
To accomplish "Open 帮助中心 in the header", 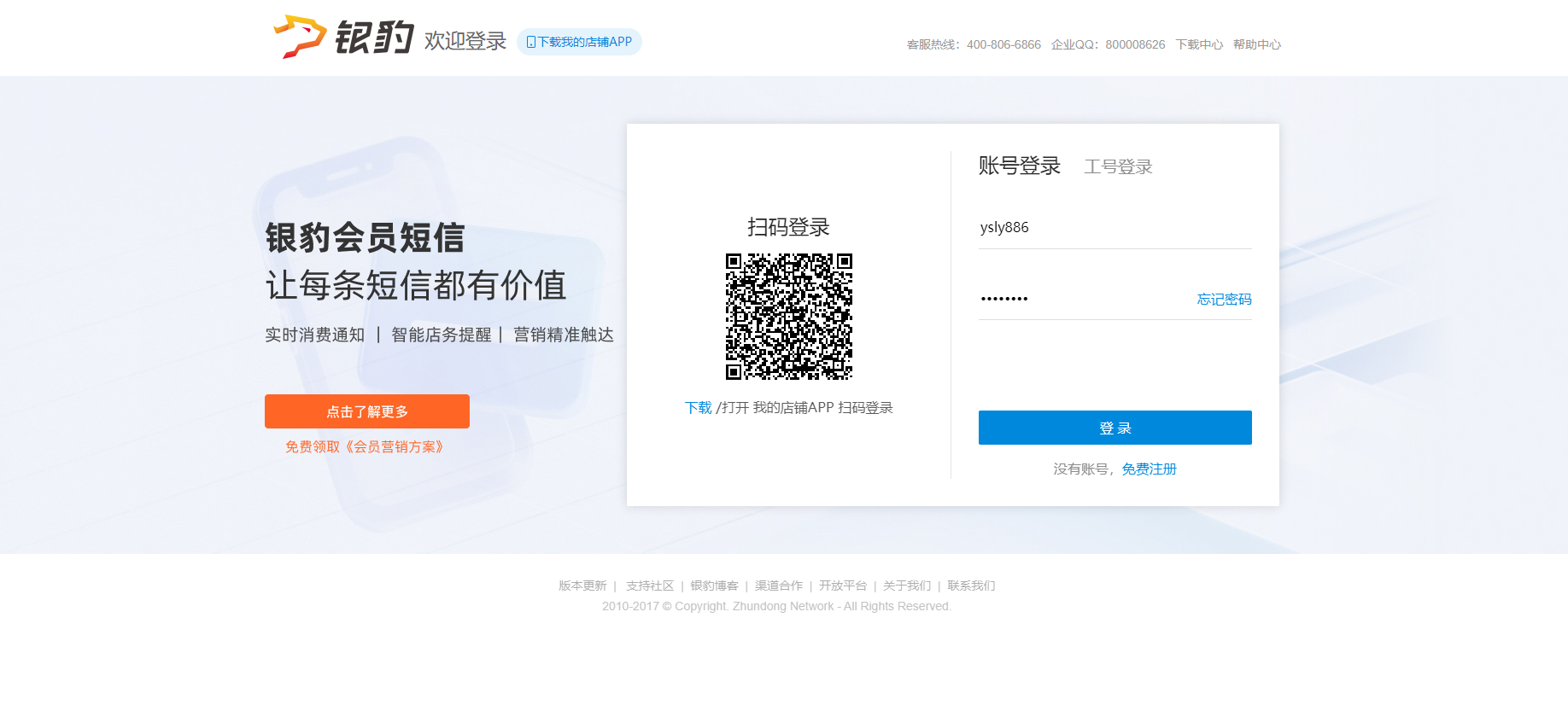I will pyautogui.click(x=1256, y=44).
